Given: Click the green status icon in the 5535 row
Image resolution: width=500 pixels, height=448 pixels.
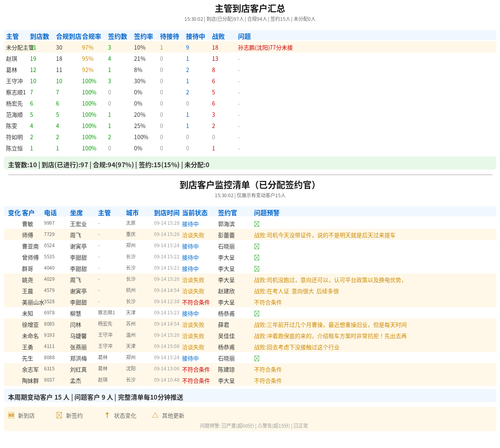Looking at the screenshot, I should 257,258.
